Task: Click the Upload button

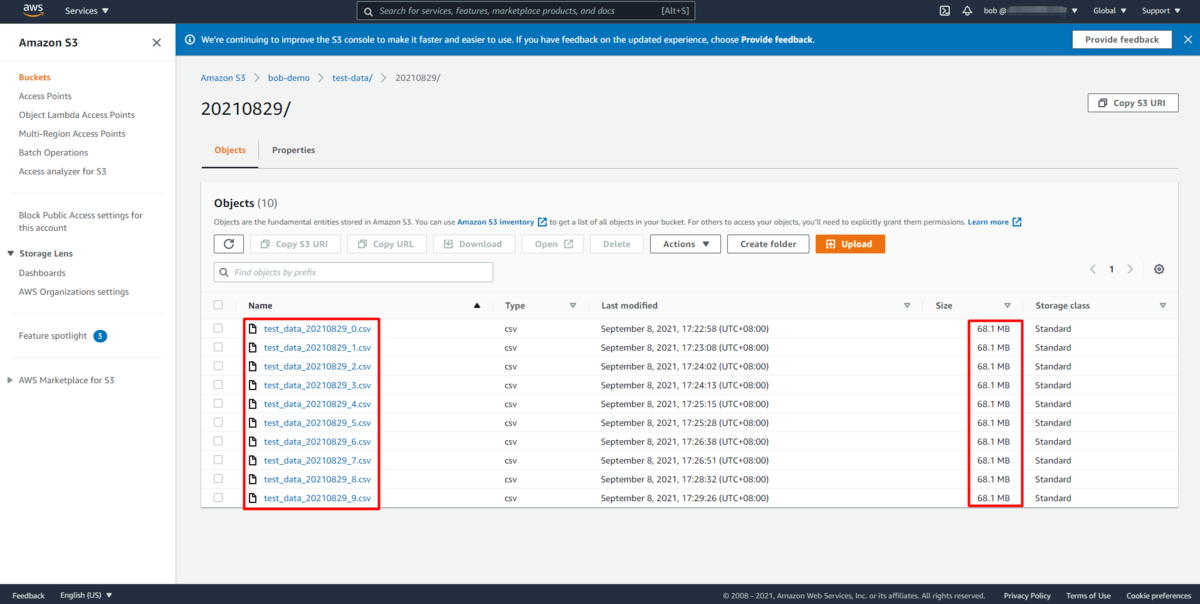Action: pos(850,244)
